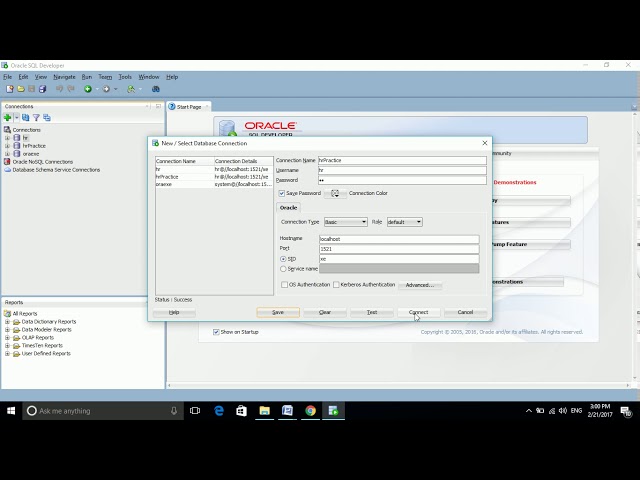Open dropdown arrow next to New Connection
This screenshot has width=640, height=480.
click(x=16, y=118)
